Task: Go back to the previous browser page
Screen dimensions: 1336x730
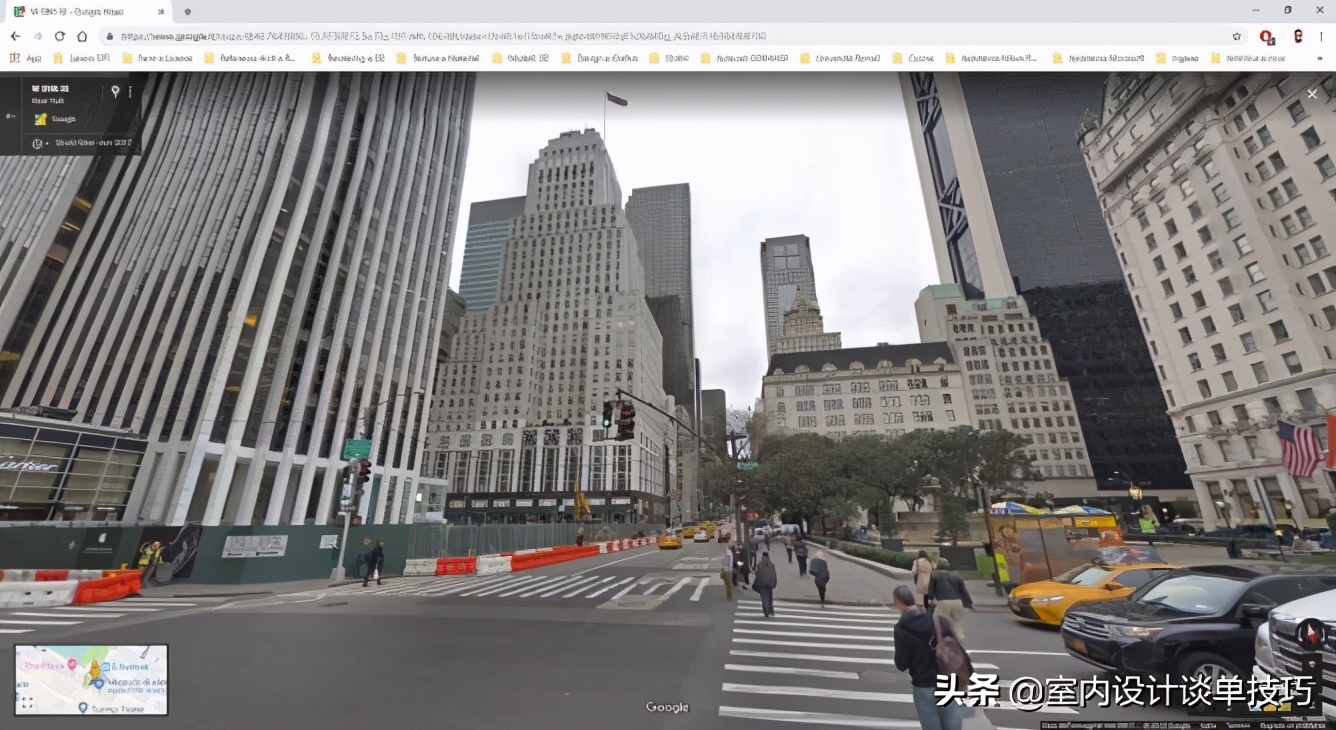Action: 15,36
